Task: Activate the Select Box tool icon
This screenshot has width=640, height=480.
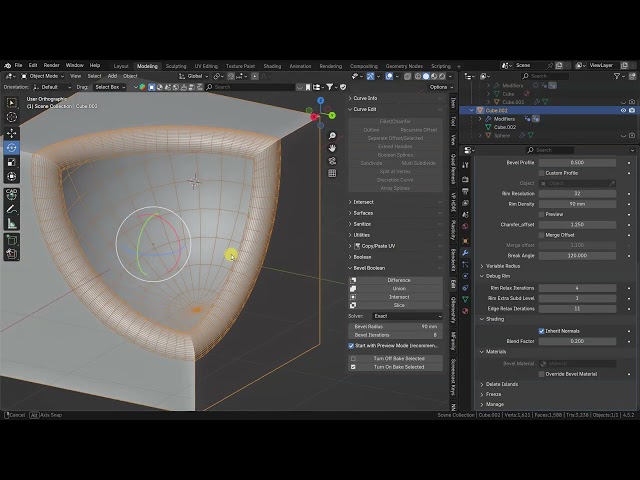Action: point(11,103)
